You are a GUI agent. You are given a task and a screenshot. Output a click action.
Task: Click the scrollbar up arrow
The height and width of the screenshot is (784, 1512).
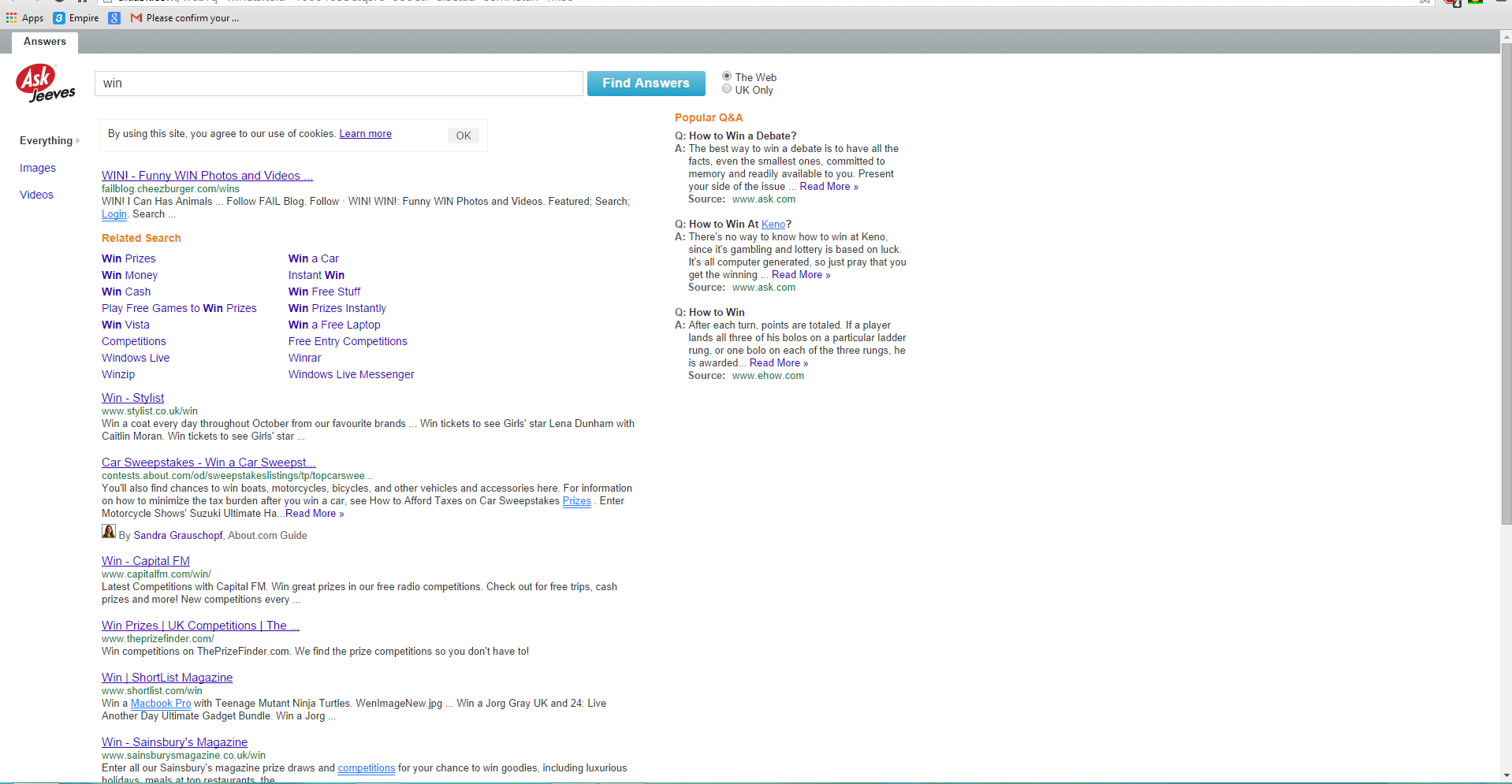1506,36
